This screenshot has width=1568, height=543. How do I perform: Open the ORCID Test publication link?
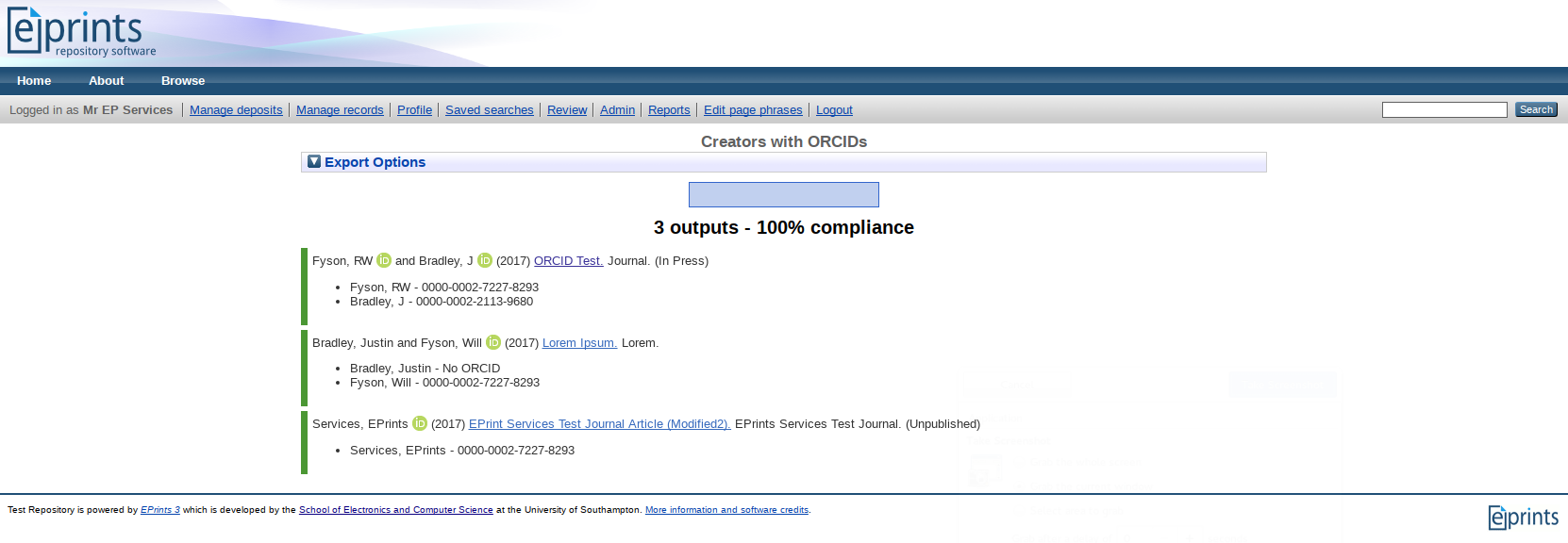(x=568, y=261)
